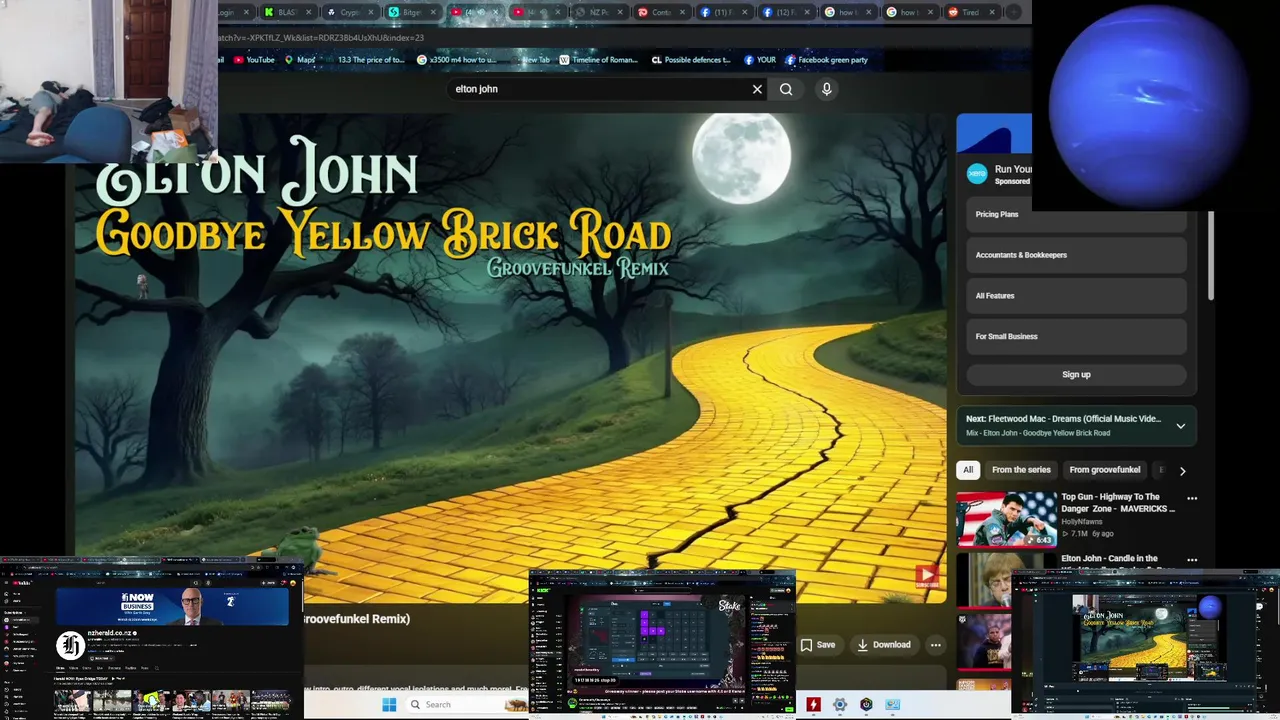
Task: Switch to the '(12)' Facebook tab
Action: pos(785,12)
